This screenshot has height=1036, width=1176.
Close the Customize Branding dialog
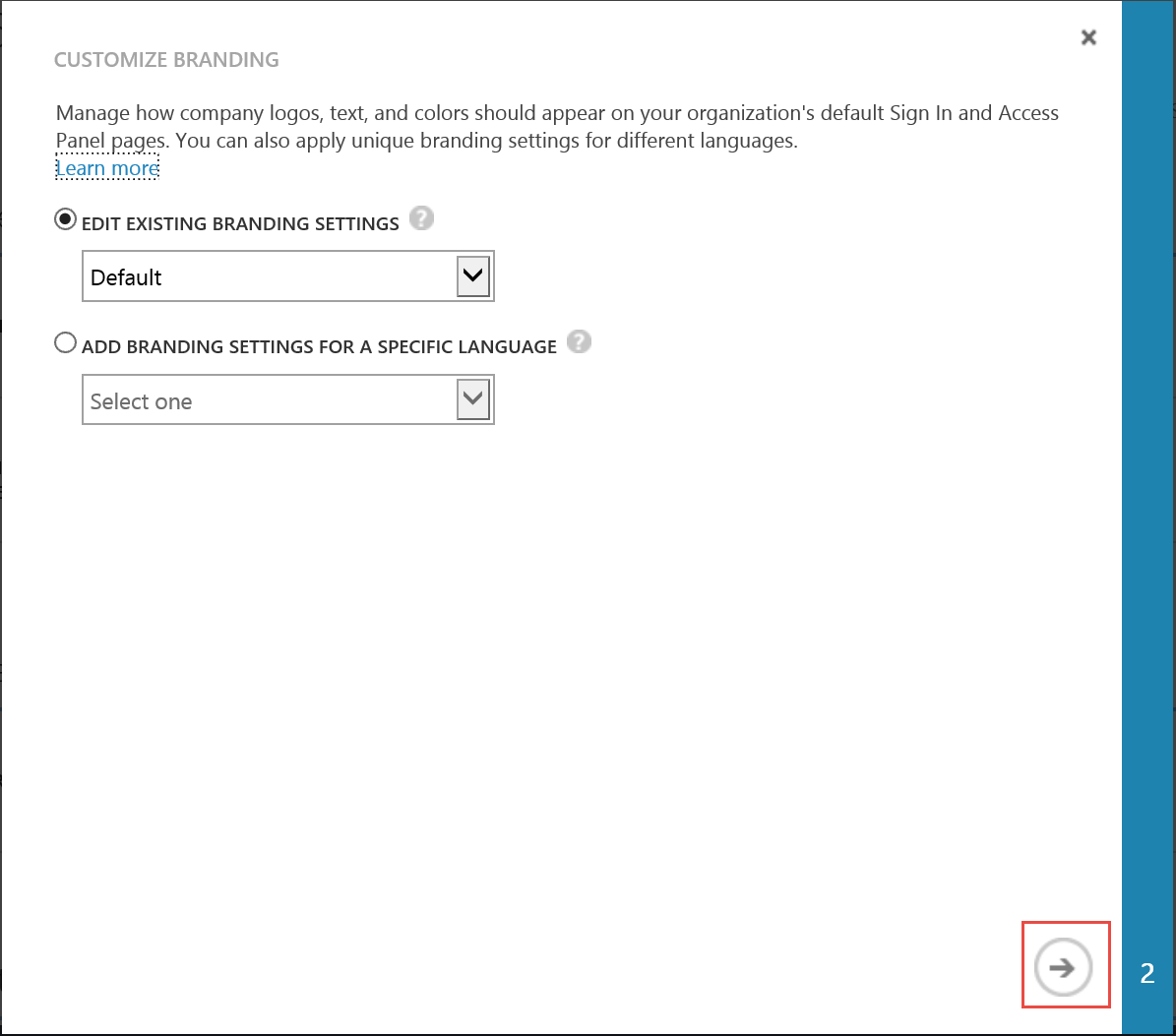[x=1087, y=37]
